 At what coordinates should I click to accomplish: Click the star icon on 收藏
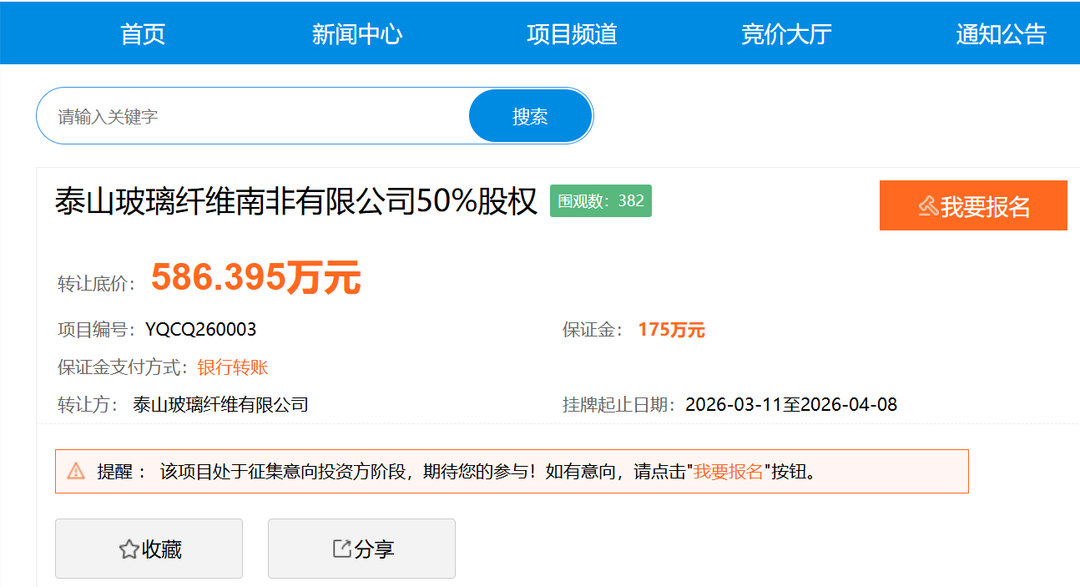coord(128,549)
